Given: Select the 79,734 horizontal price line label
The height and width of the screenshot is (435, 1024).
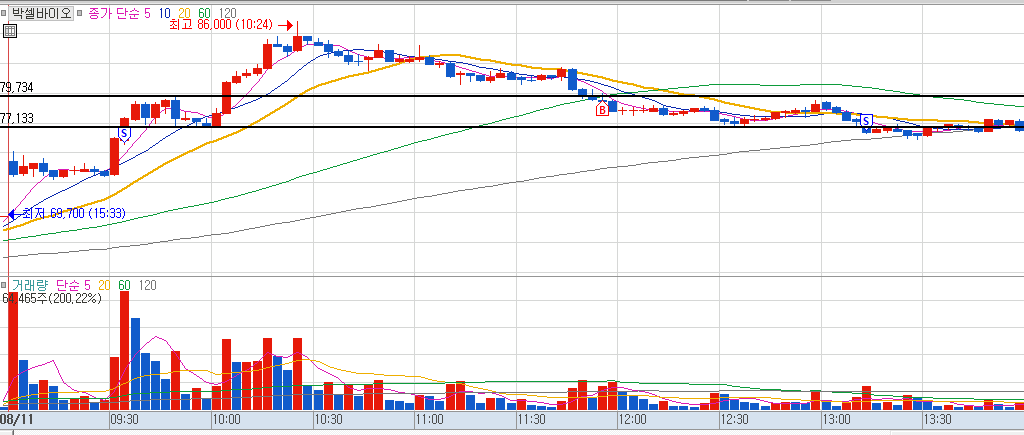Looking at the screenshot, I should pyautogui.click(x=17, y=87).
